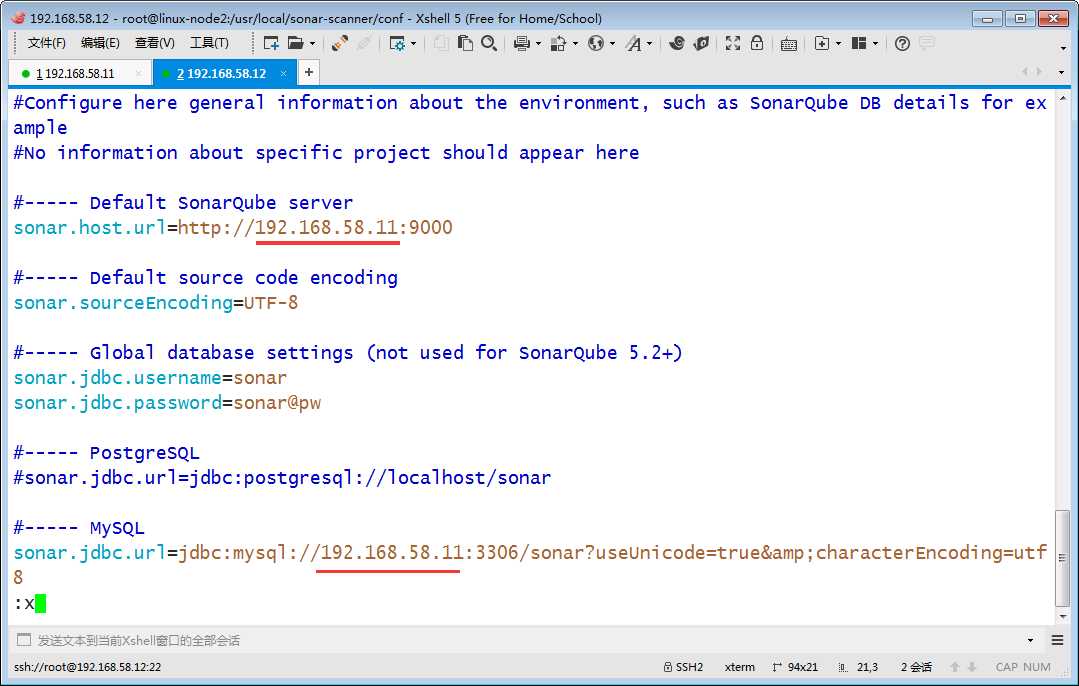Toggle full screen mode icon
1079x686 pixels.
point(733,43)
